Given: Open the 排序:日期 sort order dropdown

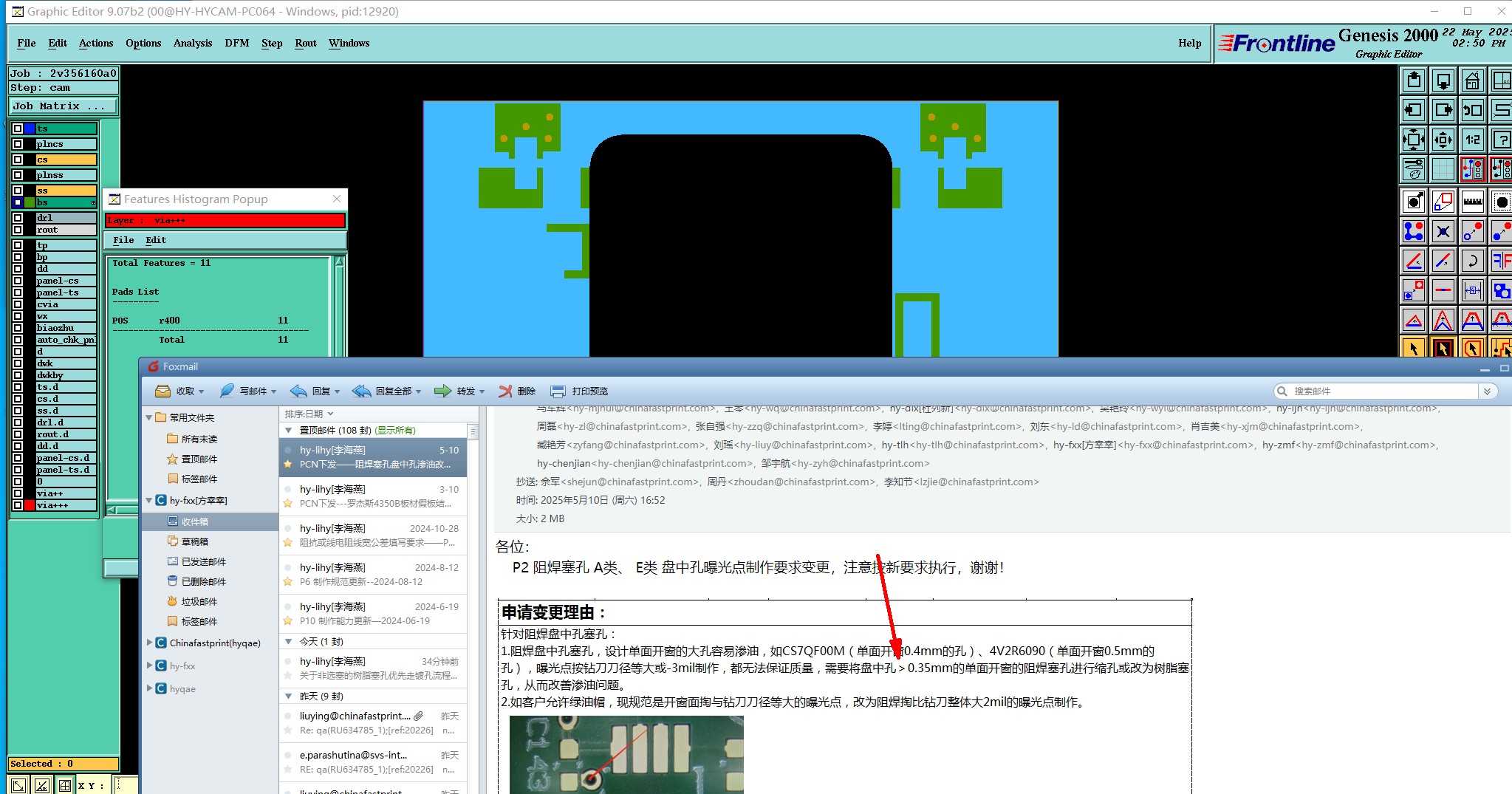Looking at the screenshot, I should 309,414.
